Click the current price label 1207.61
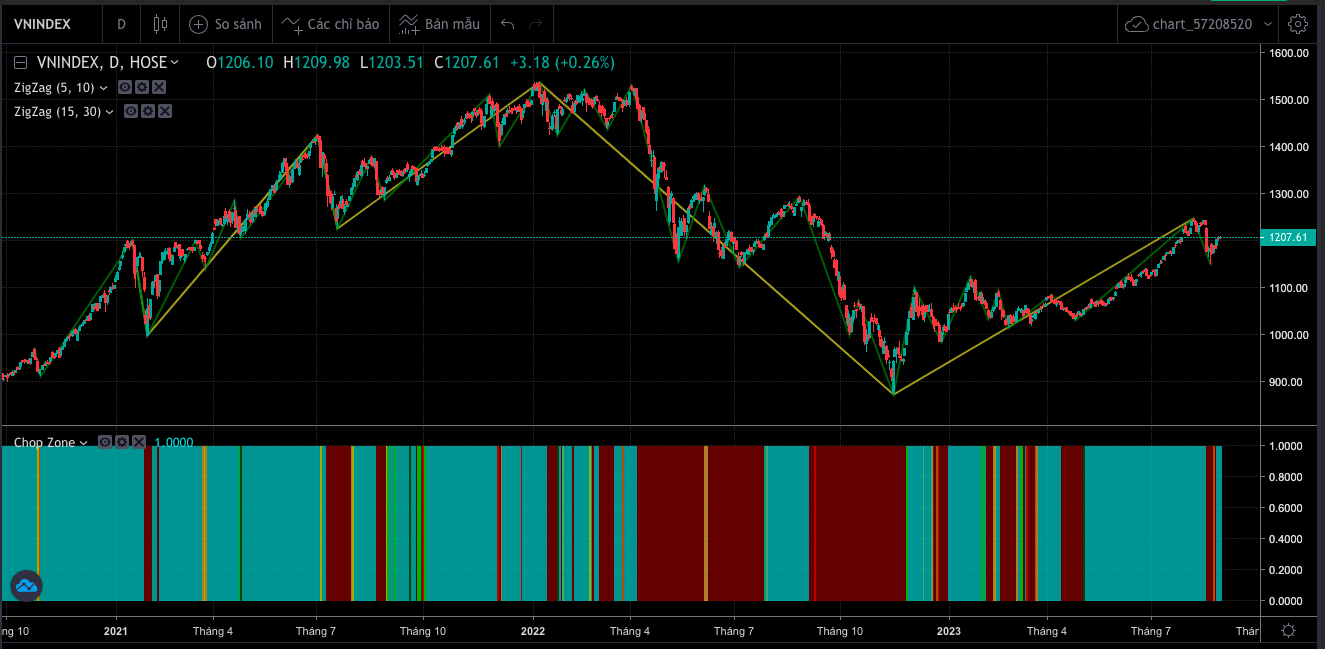Screen dimensions: 1325x649 (1287, 237)
